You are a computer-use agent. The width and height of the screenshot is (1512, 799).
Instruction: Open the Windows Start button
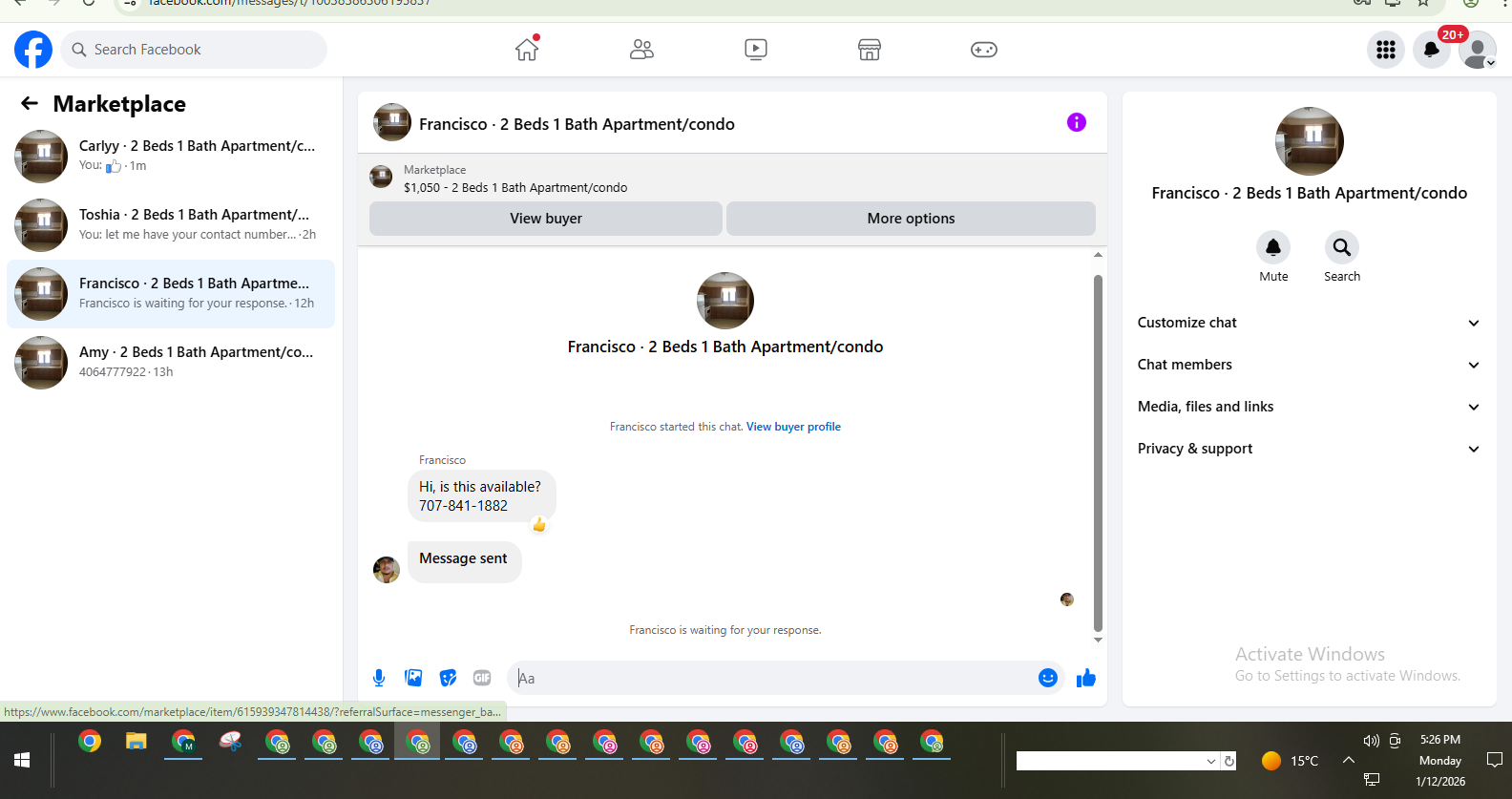(x=22, y=760)
